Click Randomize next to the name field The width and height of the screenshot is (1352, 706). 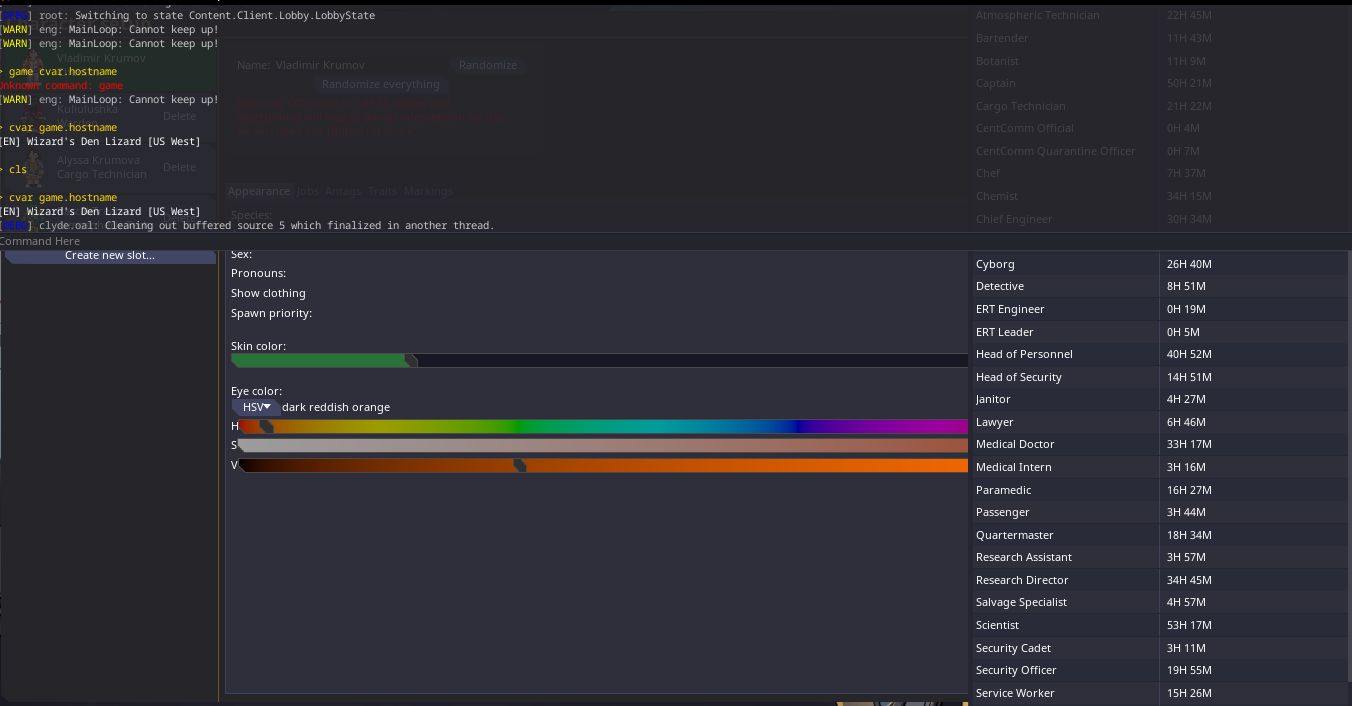click(488, 65)
